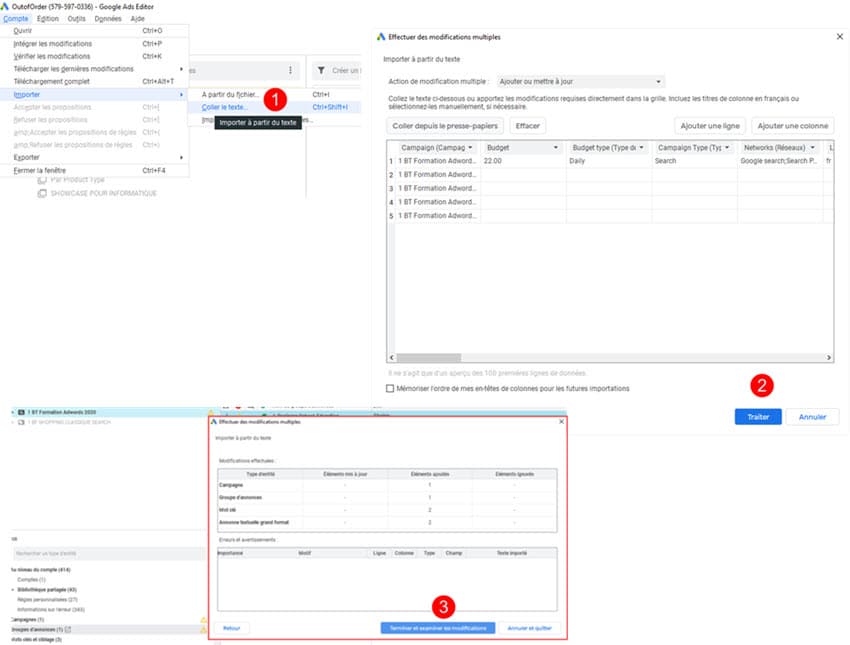Click the right arrow of the grid scrollbar
850x645 pixels.
(829, 358)
